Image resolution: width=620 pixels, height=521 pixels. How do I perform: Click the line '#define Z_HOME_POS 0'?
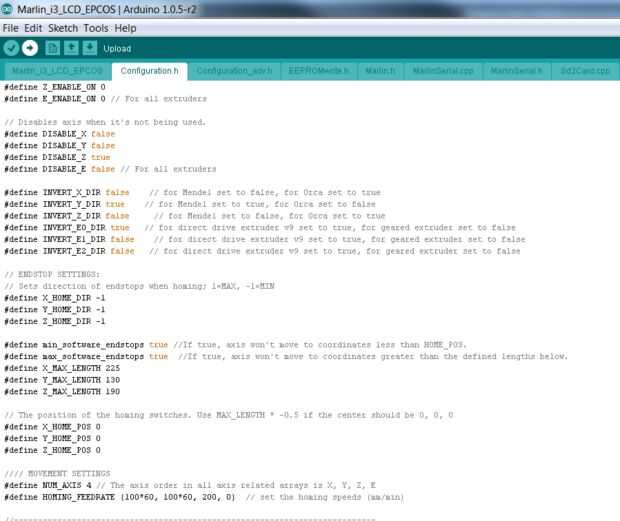(x=53, y=450)
